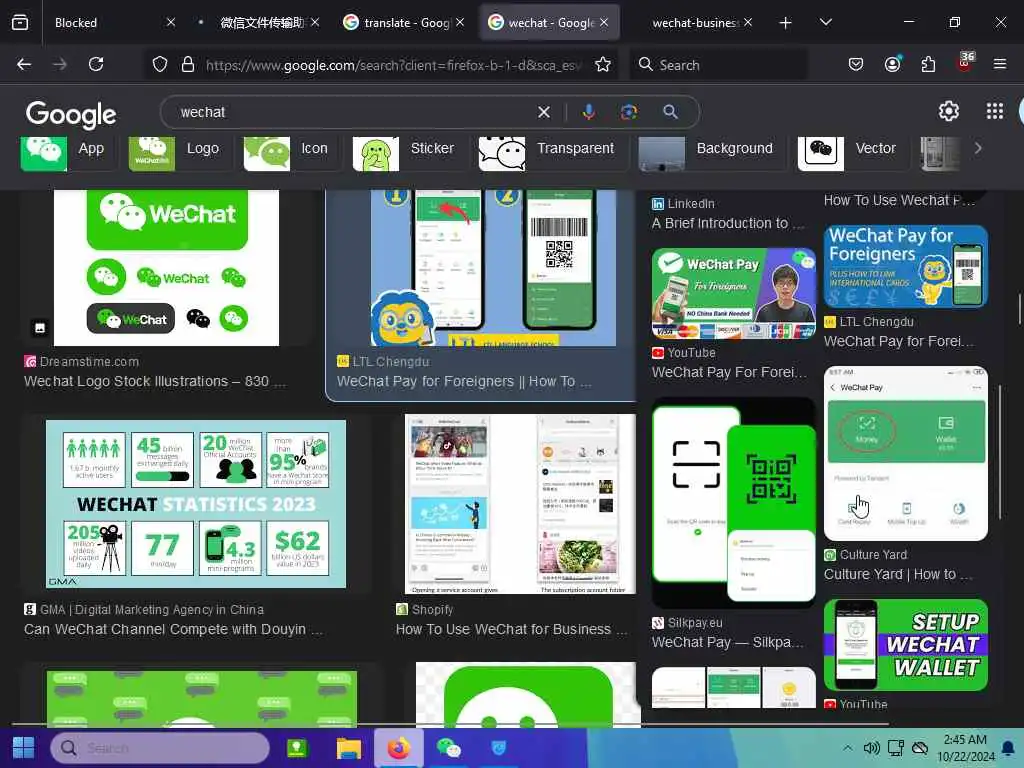Open Can WeChat Channel Compete with Douyin link
The height and width of the screenshot is (768, 1024).
173,630
